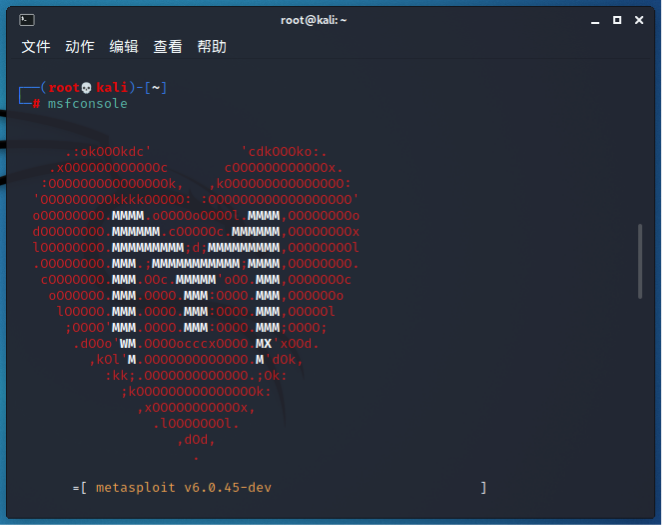Viewport: 662px width, 525px height.
Task: Open the 文件 menu
Action: [36, 46]
